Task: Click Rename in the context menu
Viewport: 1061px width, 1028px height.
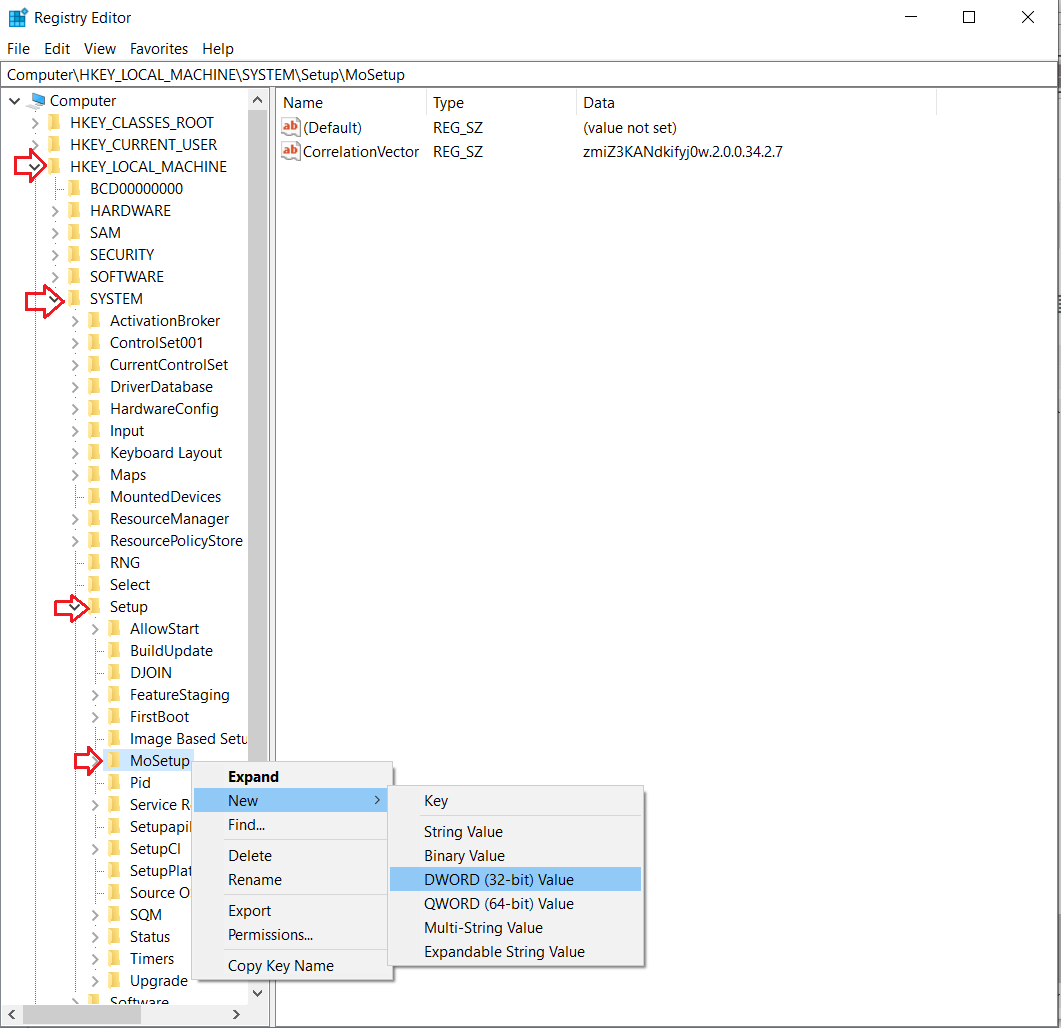Action: click(292, 879)
